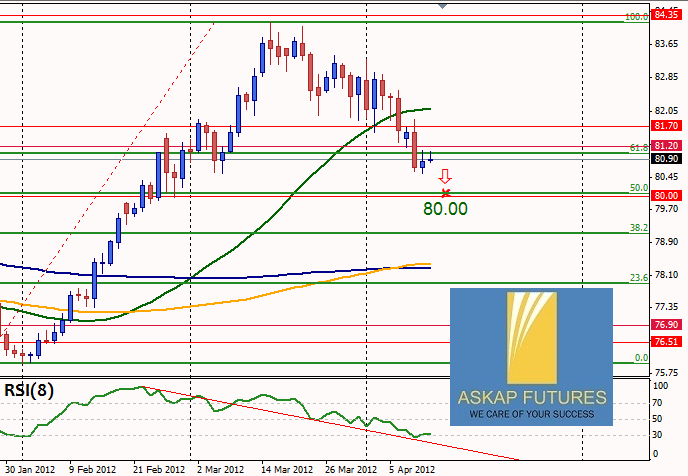Click the 76.90 price level tag
This screenshot has width=688, height=476.
665,325
